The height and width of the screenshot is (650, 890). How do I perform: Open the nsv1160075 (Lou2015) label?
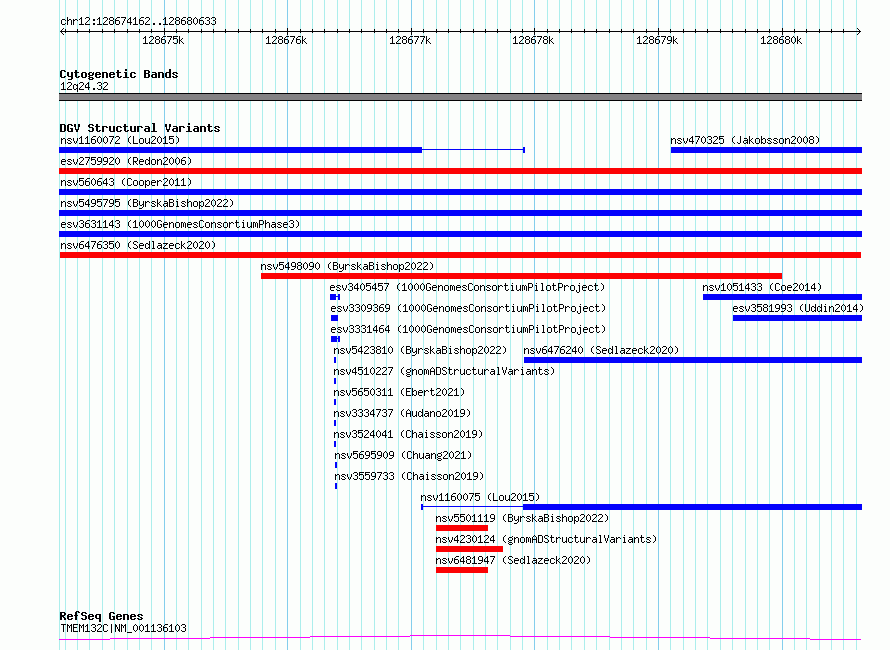480,497
